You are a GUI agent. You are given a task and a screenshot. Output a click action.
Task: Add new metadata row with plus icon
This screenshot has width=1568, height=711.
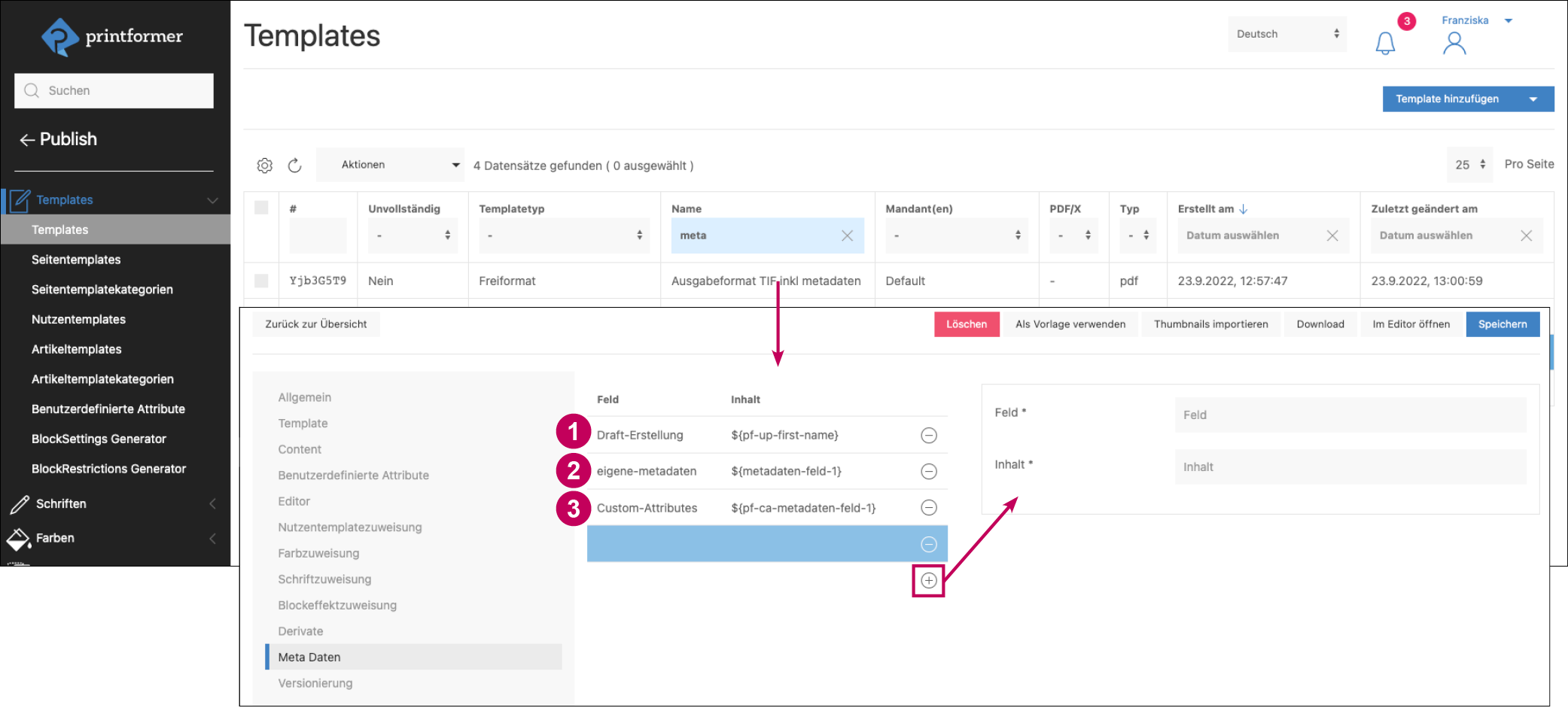pyautogui.click(x=928, y=581)
